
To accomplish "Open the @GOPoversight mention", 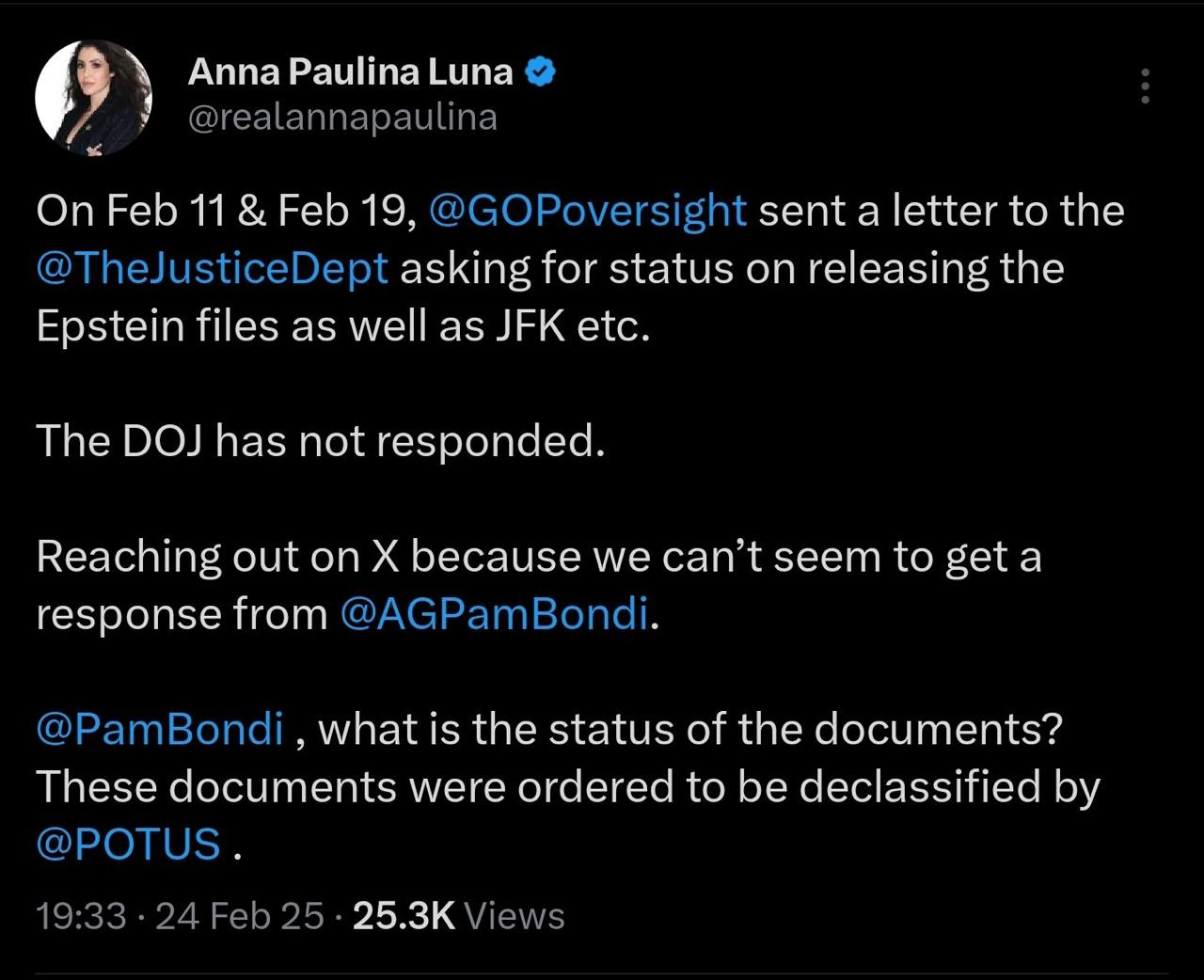I will pos(587,210).
